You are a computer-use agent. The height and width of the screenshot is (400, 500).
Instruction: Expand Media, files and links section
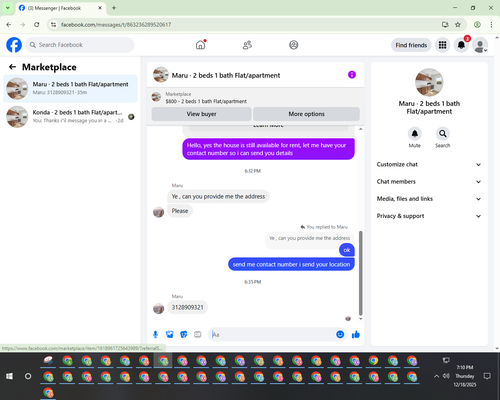click(429, 199)
